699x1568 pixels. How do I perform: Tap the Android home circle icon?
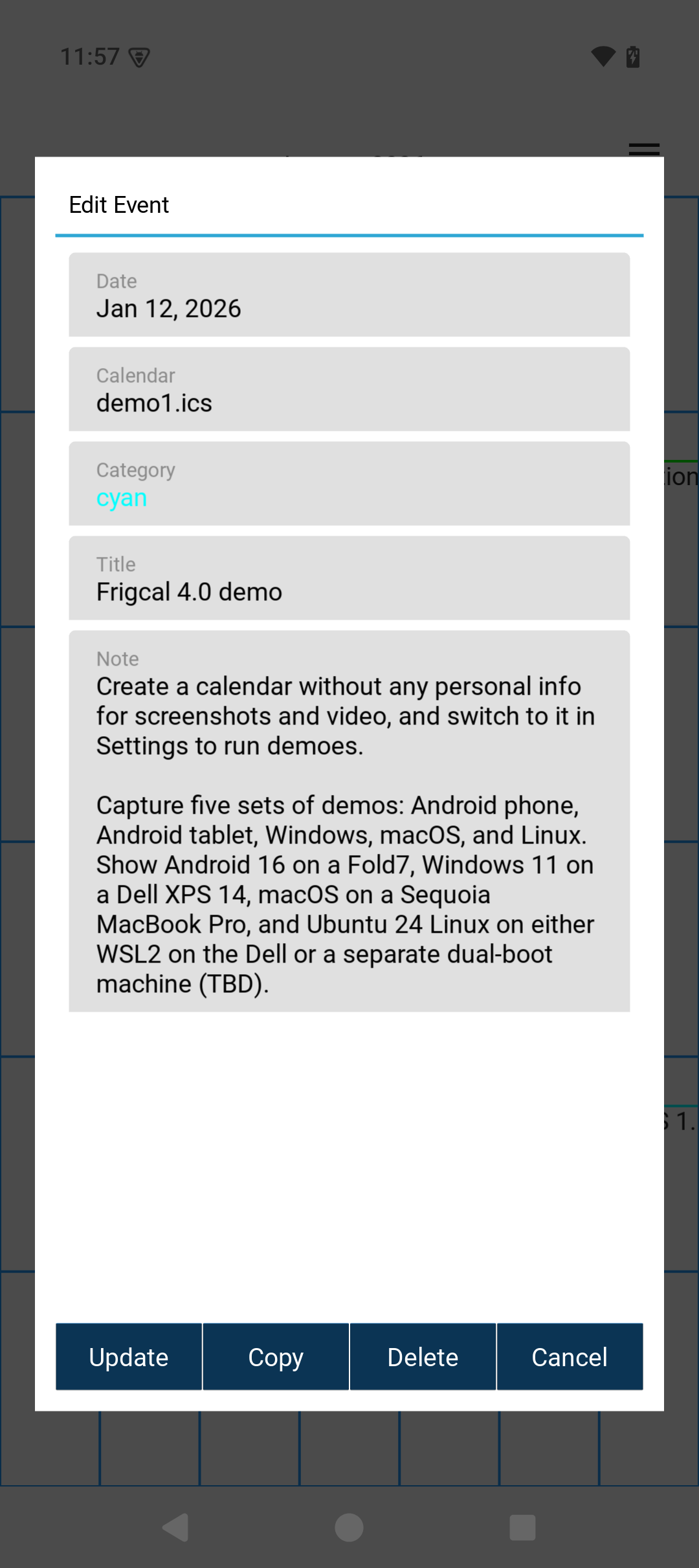click(349, 1528)
